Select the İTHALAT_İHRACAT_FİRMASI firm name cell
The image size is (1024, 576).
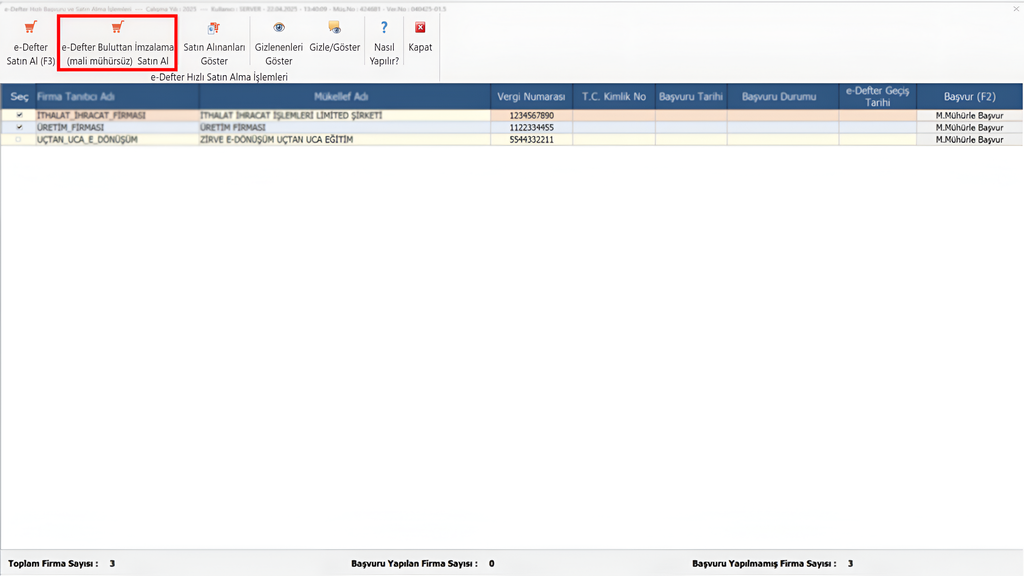118,116
